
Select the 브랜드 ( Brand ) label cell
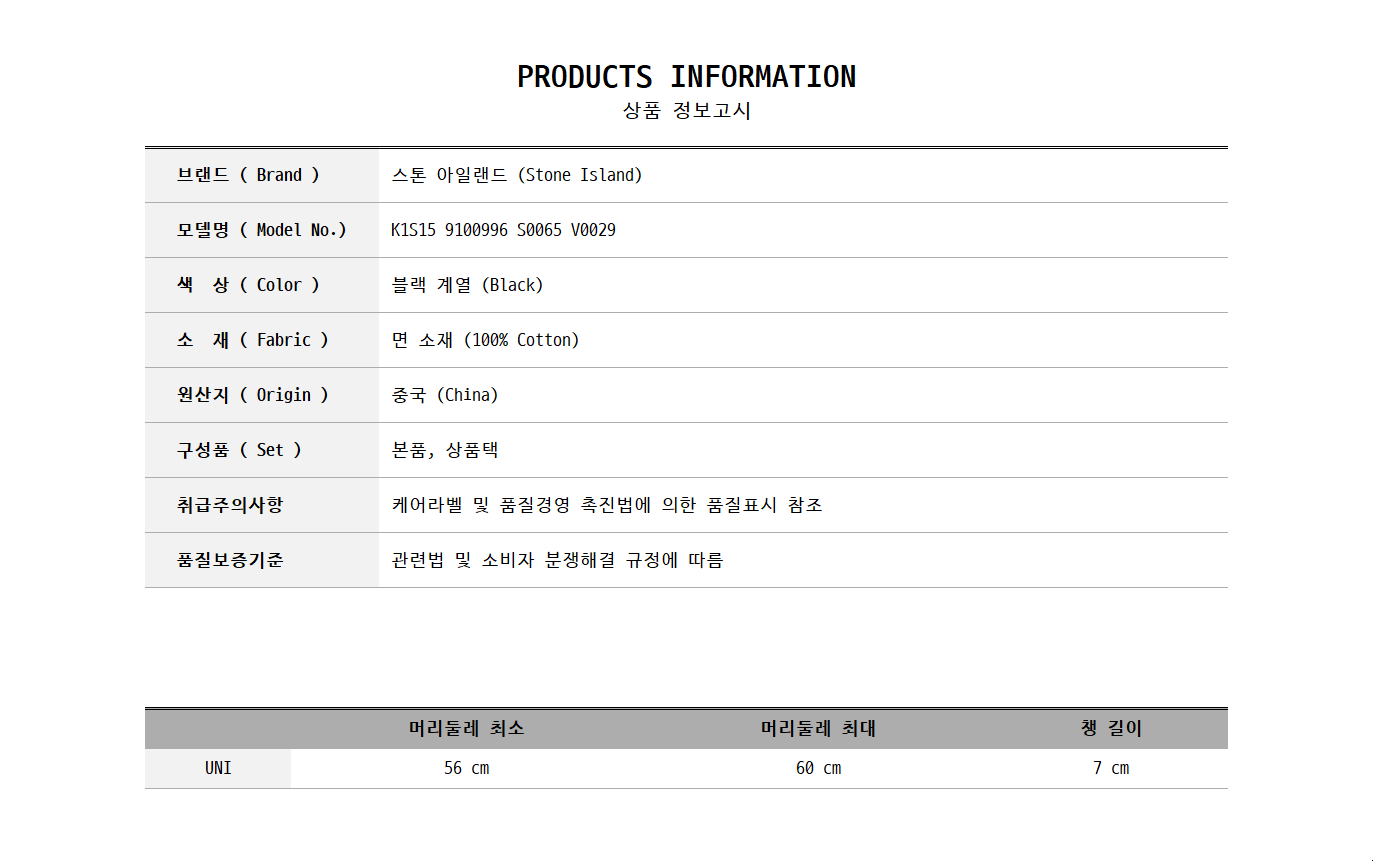click(249, 175)
